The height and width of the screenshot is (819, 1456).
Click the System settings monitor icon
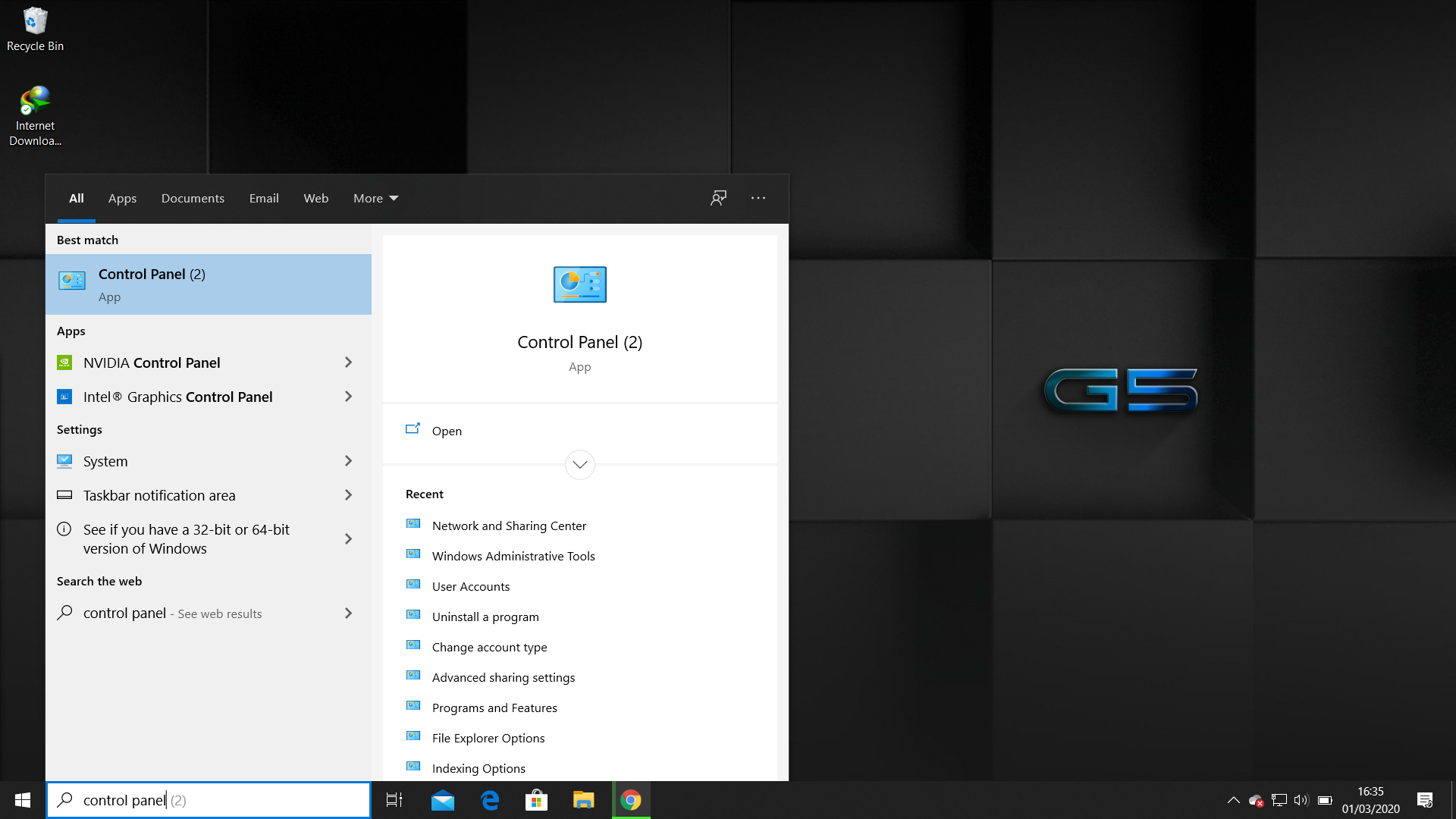click(64, 461)
